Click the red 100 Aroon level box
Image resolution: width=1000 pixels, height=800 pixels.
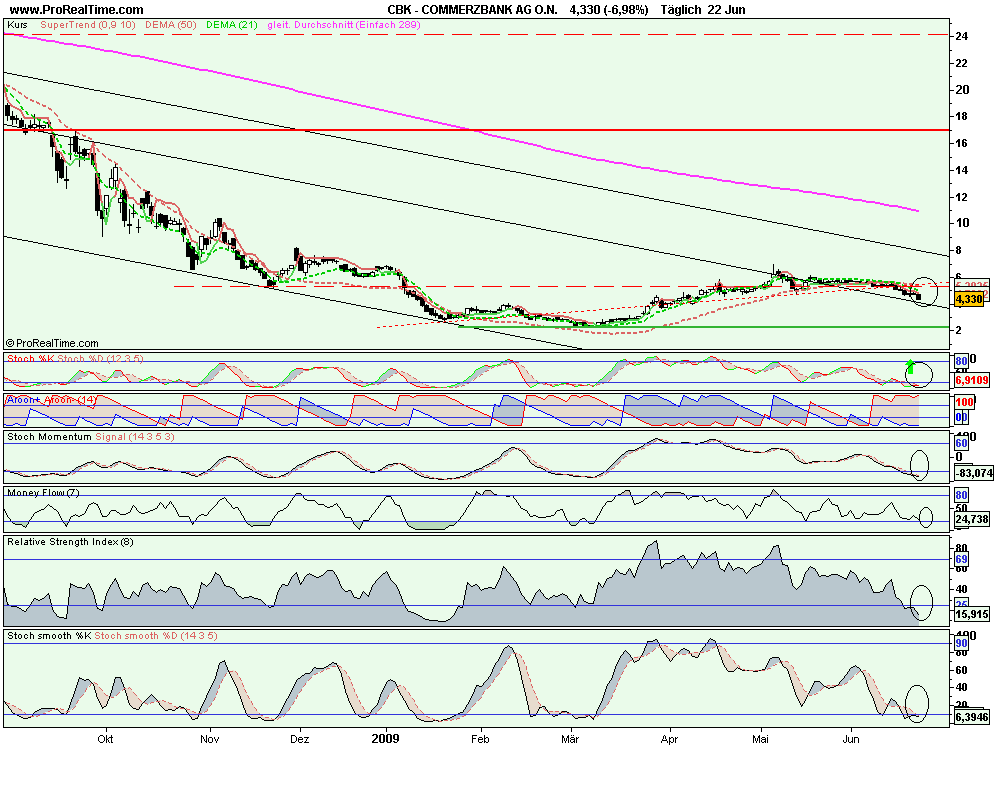pyautogui.click(x=964, y=403)
